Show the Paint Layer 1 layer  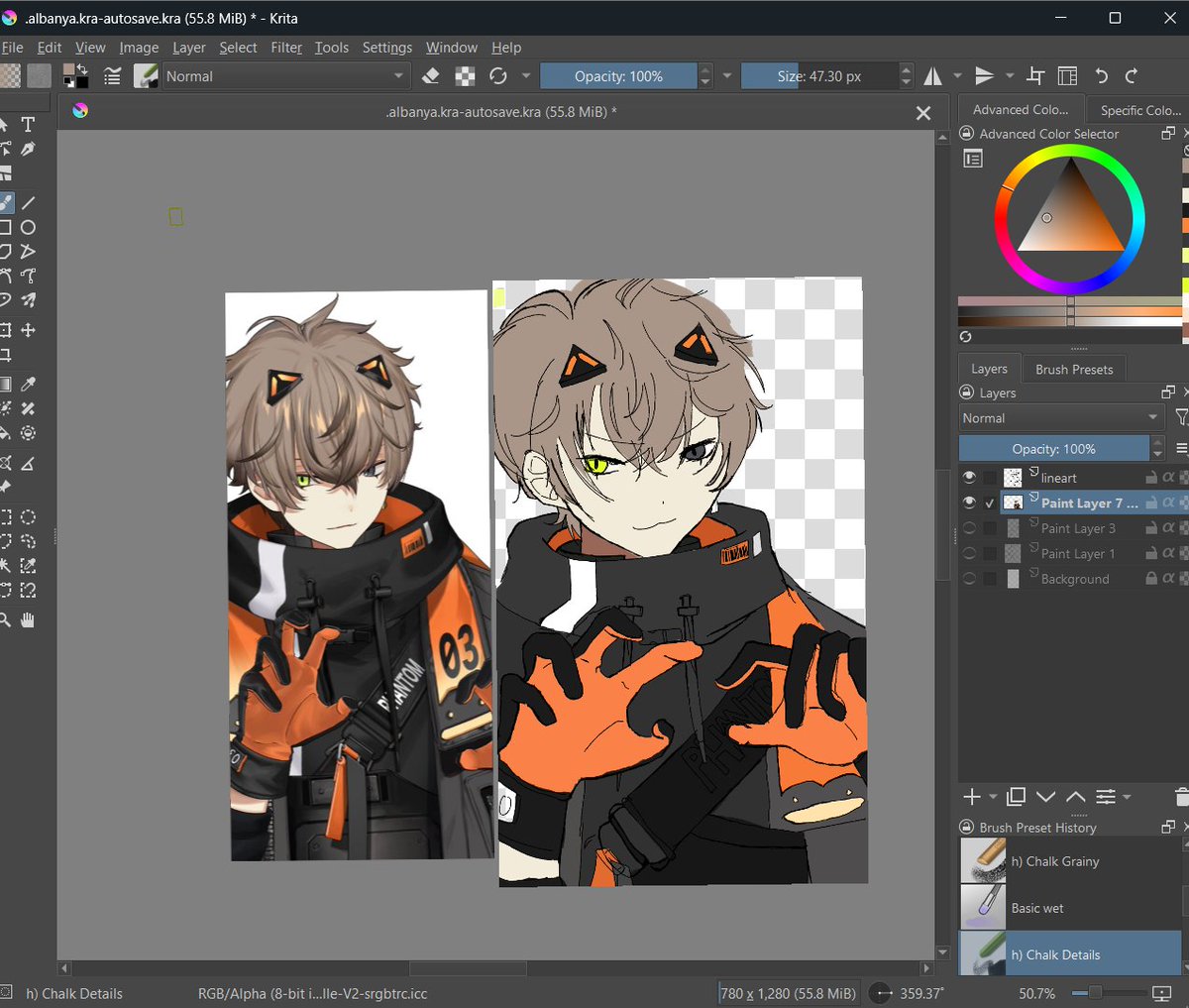tap(969, 553)
